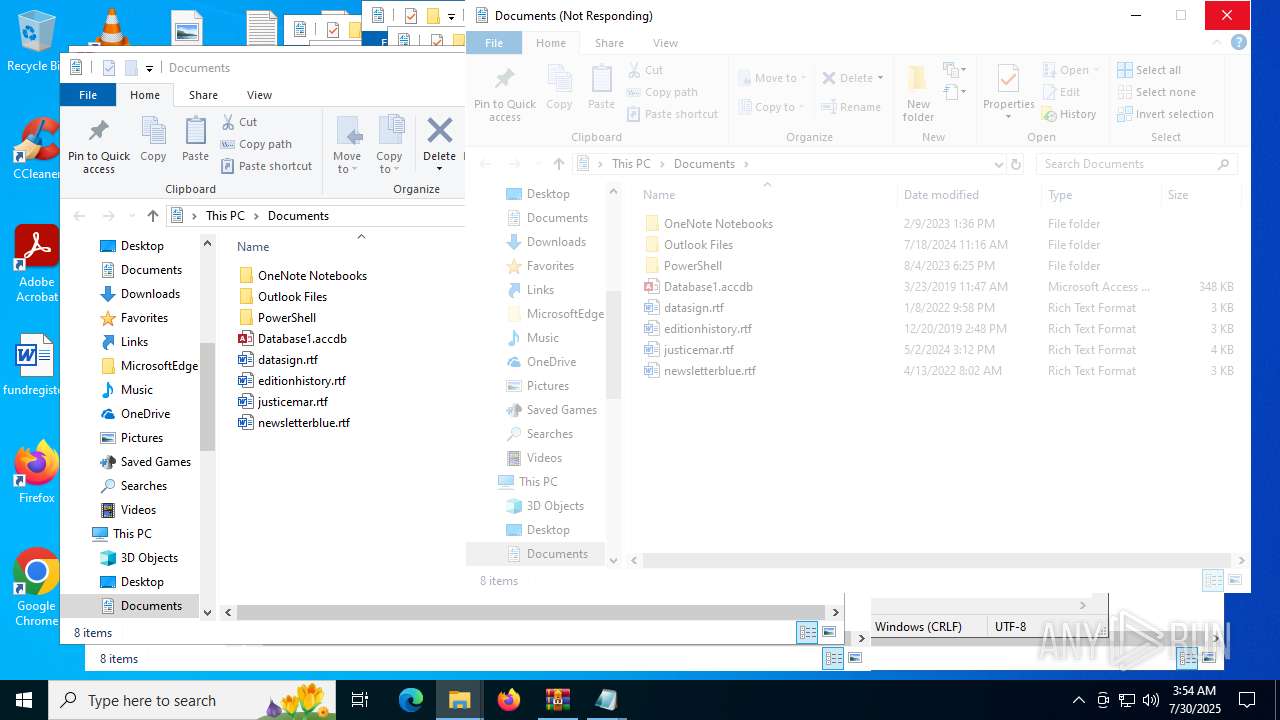Click Size column header in Not Responding window
This screenshot has height=720, width=1280.
pyautogui.click(x=1178, y=195)
